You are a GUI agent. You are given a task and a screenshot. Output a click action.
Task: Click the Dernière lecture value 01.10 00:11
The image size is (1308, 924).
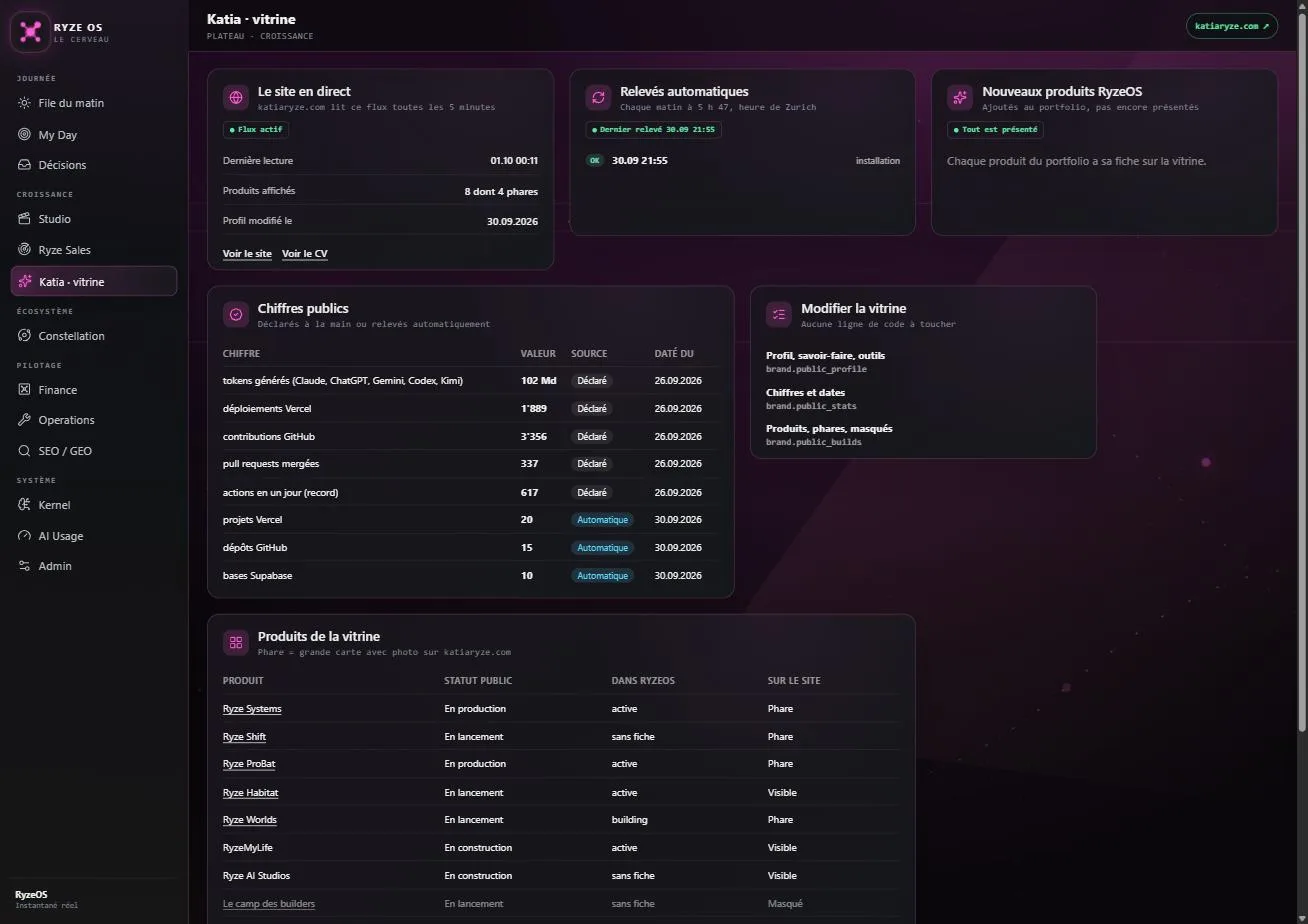pyautogui.click(x=514, y=161)
